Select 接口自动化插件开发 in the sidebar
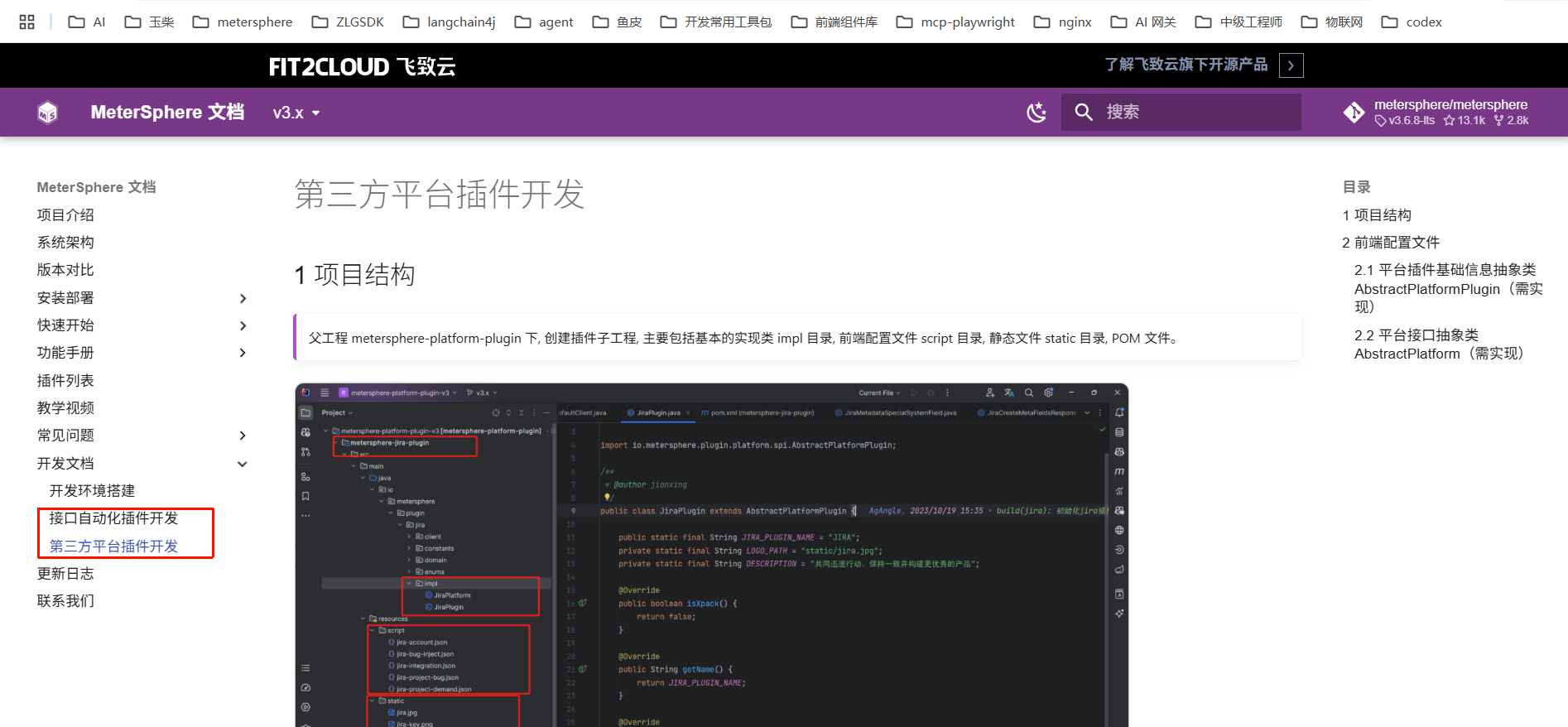 (113, 518)
